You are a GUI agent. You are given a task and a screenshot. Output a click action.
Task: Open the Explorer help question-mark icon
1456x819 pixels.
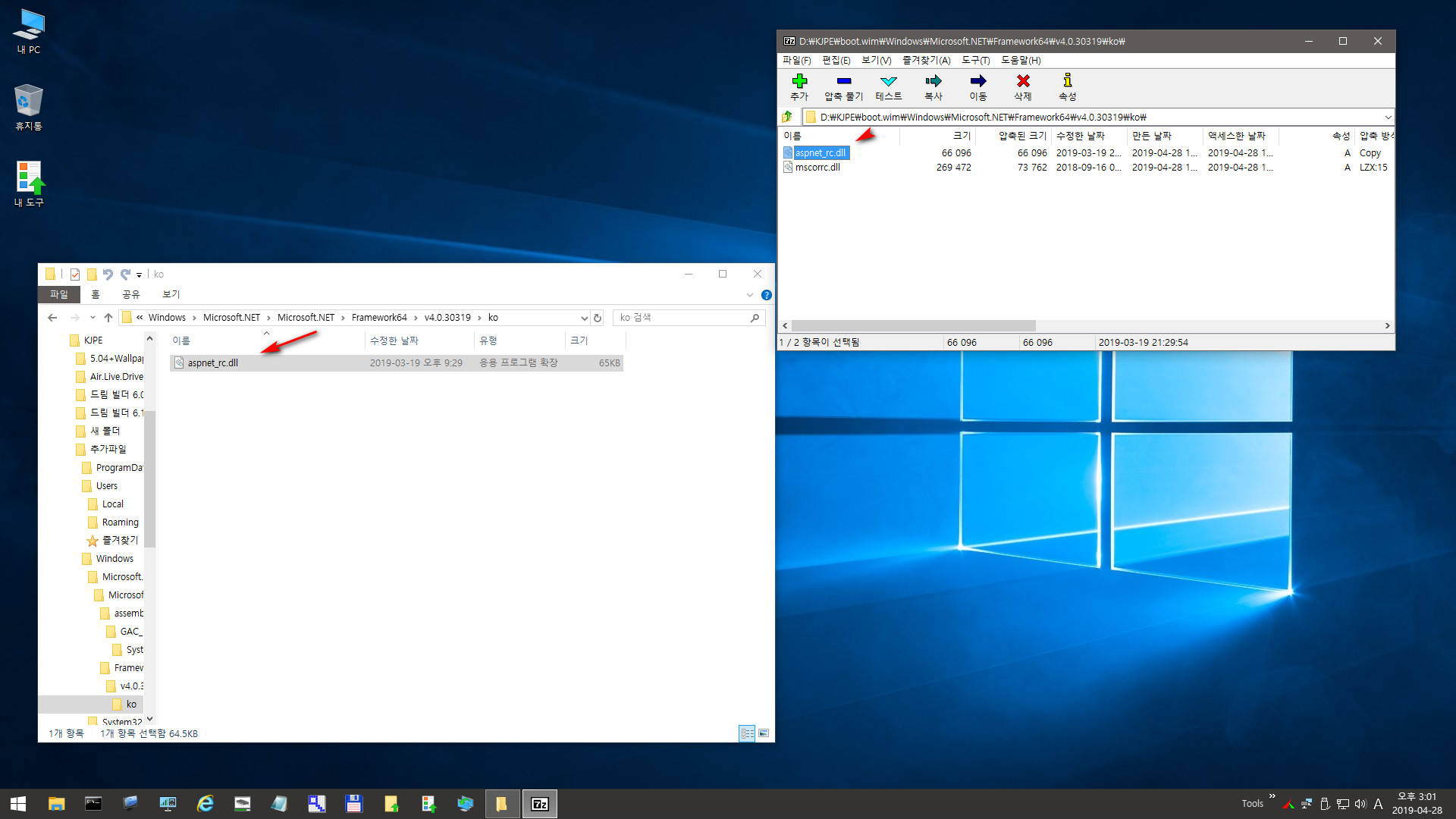tap(766, 295)
